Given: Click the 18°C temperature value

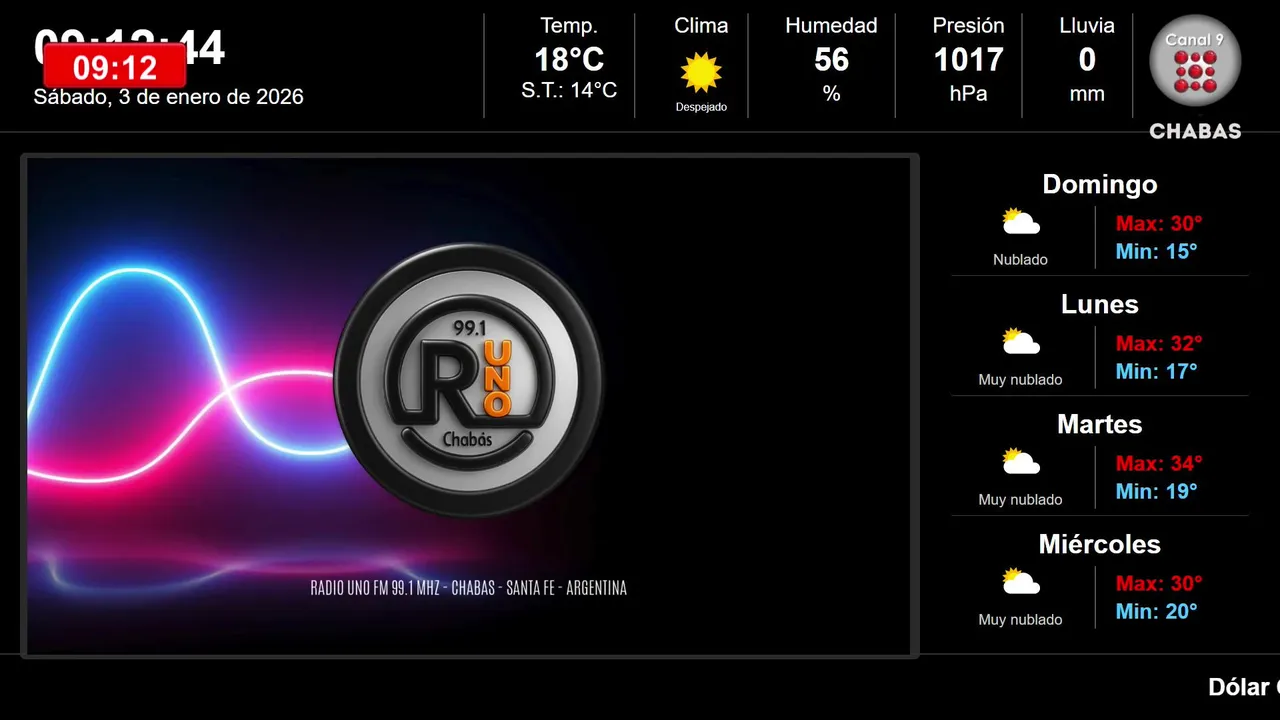Looking at the screenshot, I should 569,60.
